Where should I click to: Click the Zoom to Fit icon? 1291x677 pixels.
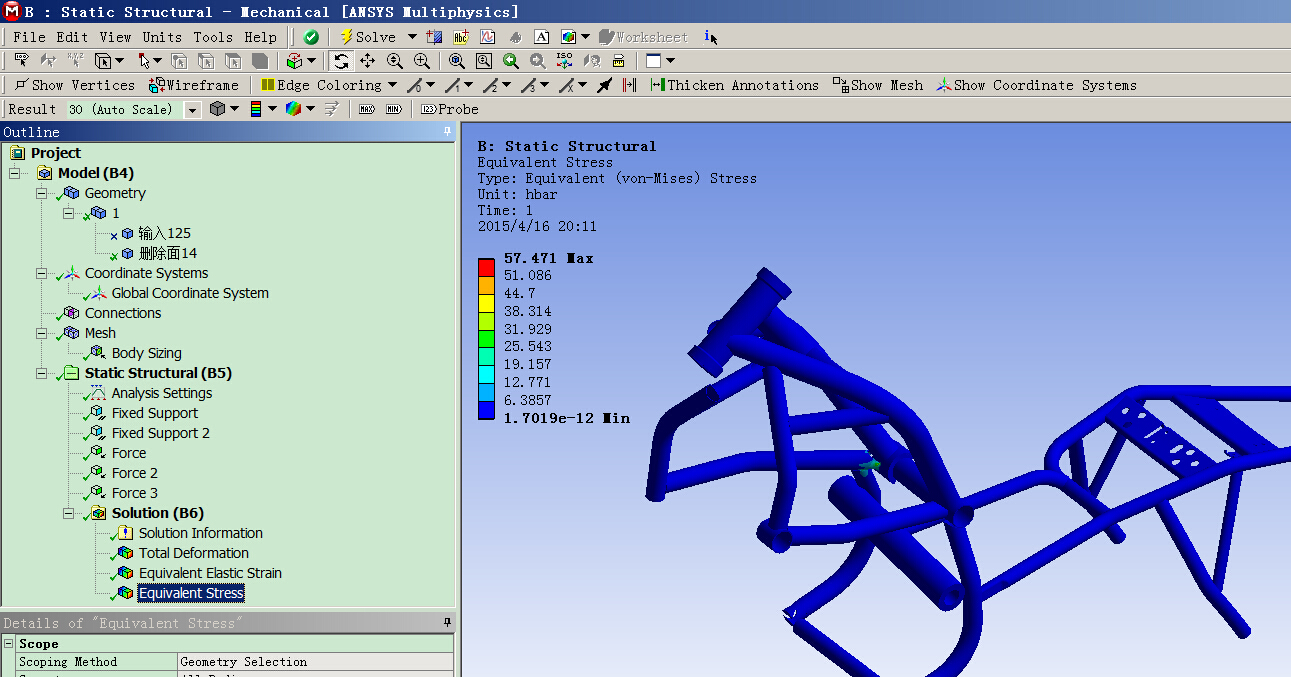click(x=456, y=61)
